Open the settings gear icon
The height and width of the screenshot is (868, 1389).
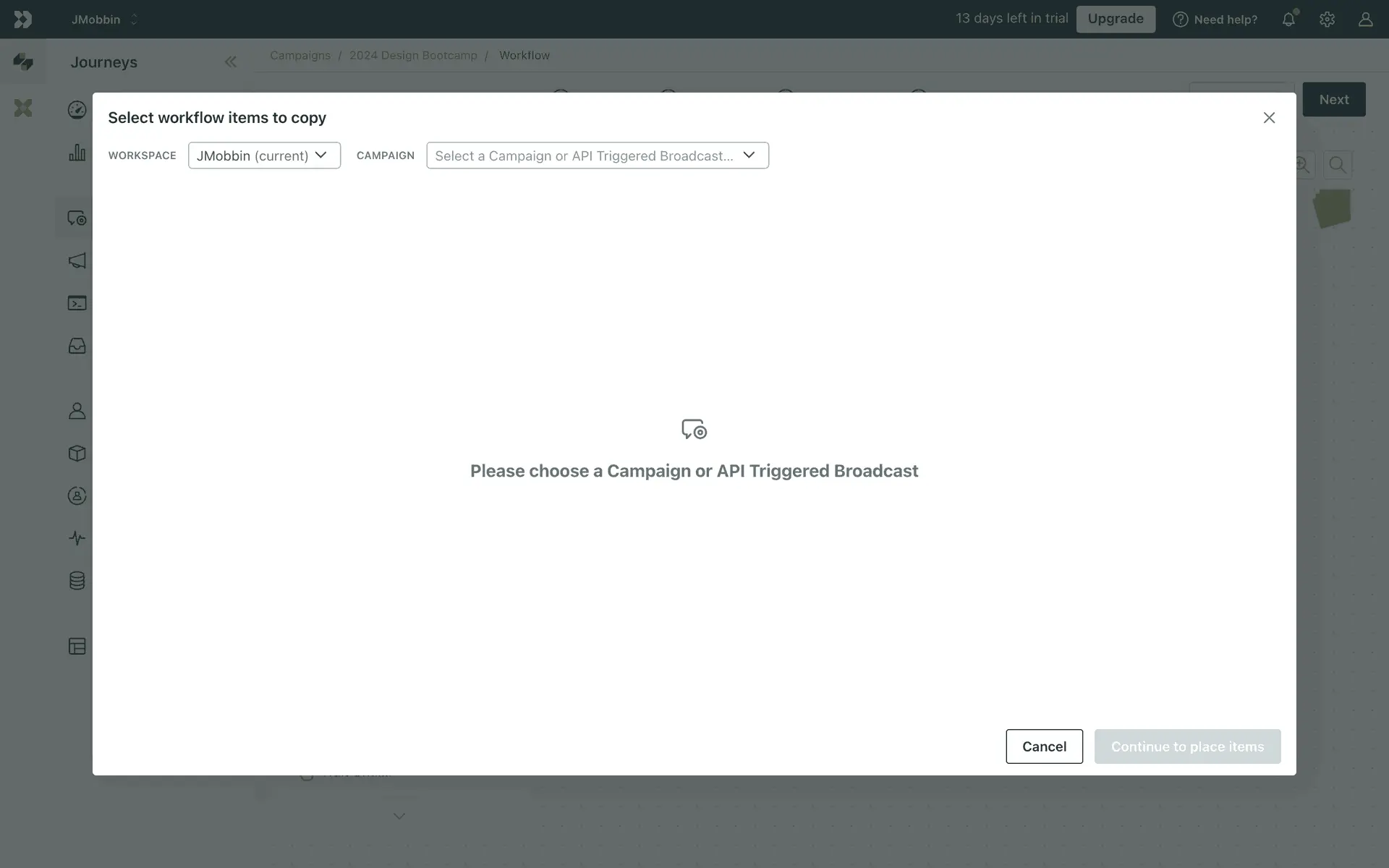(1327, 20)
